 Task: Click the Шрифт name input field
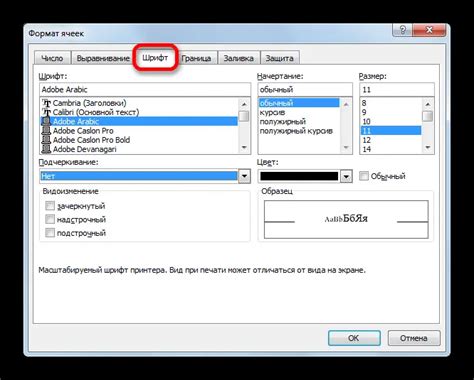click(145, 89)
